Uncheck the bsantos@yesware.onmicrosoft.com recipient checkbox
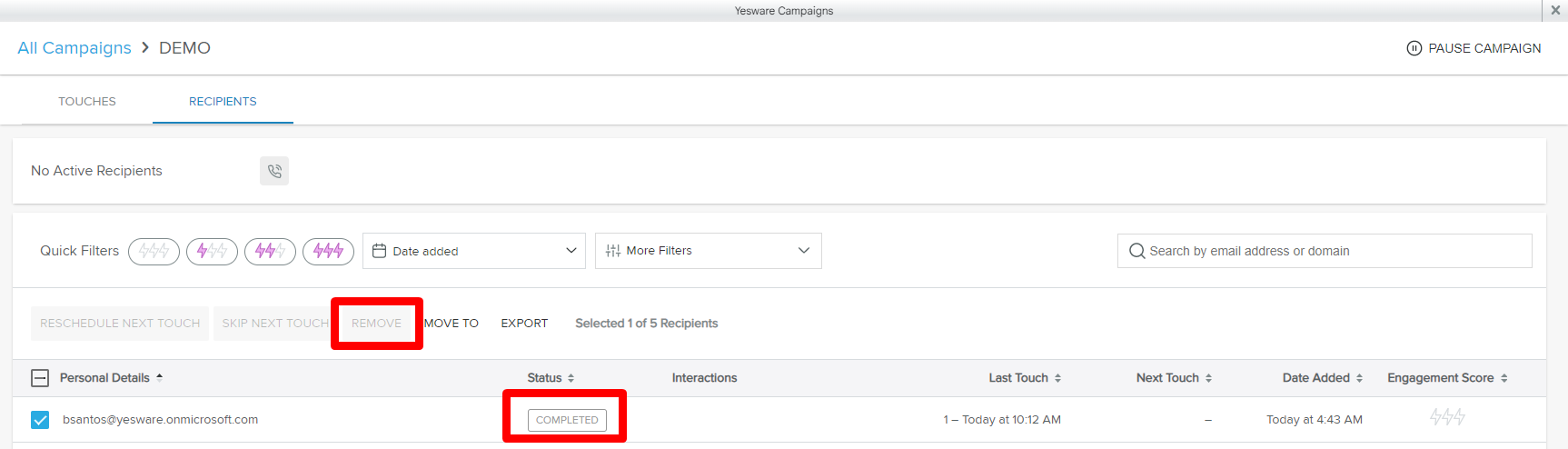Viewport: 1568px width, 449px height. (x=40, y=420)
